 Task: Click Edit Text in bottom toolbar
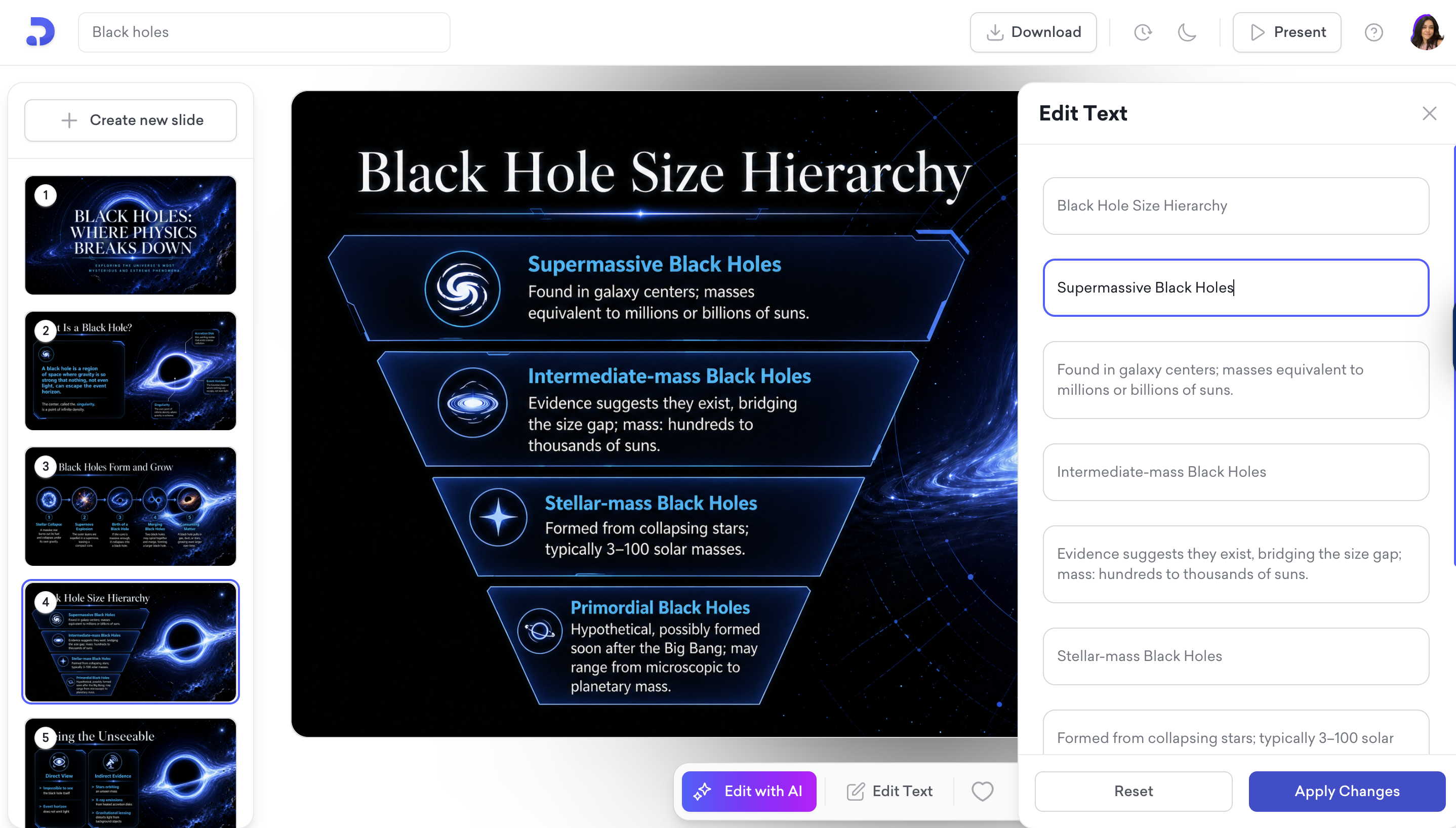coord(889,791)
